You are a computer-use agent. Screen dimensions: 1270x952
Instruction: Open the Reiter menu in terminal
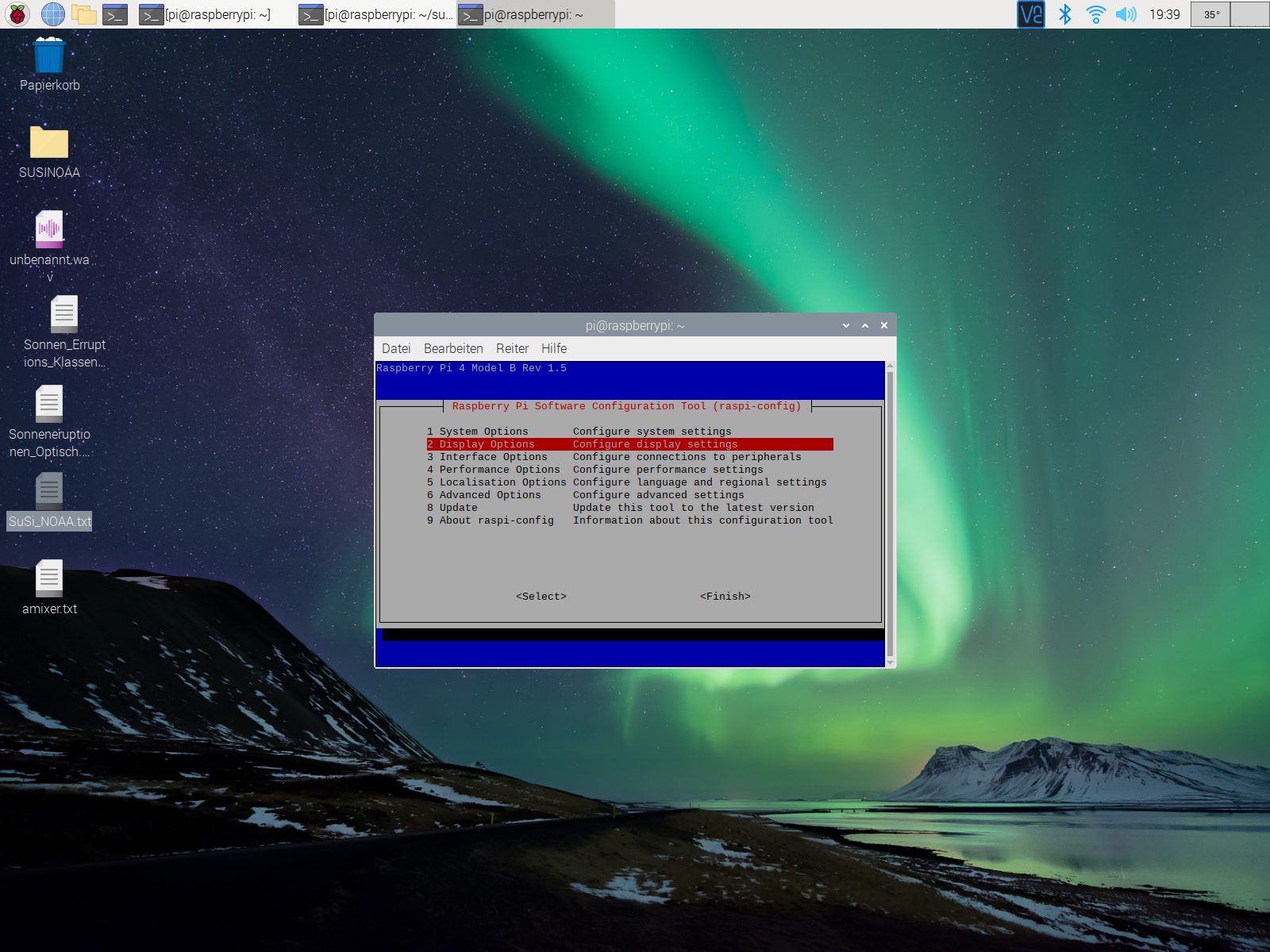click(512, 348)
